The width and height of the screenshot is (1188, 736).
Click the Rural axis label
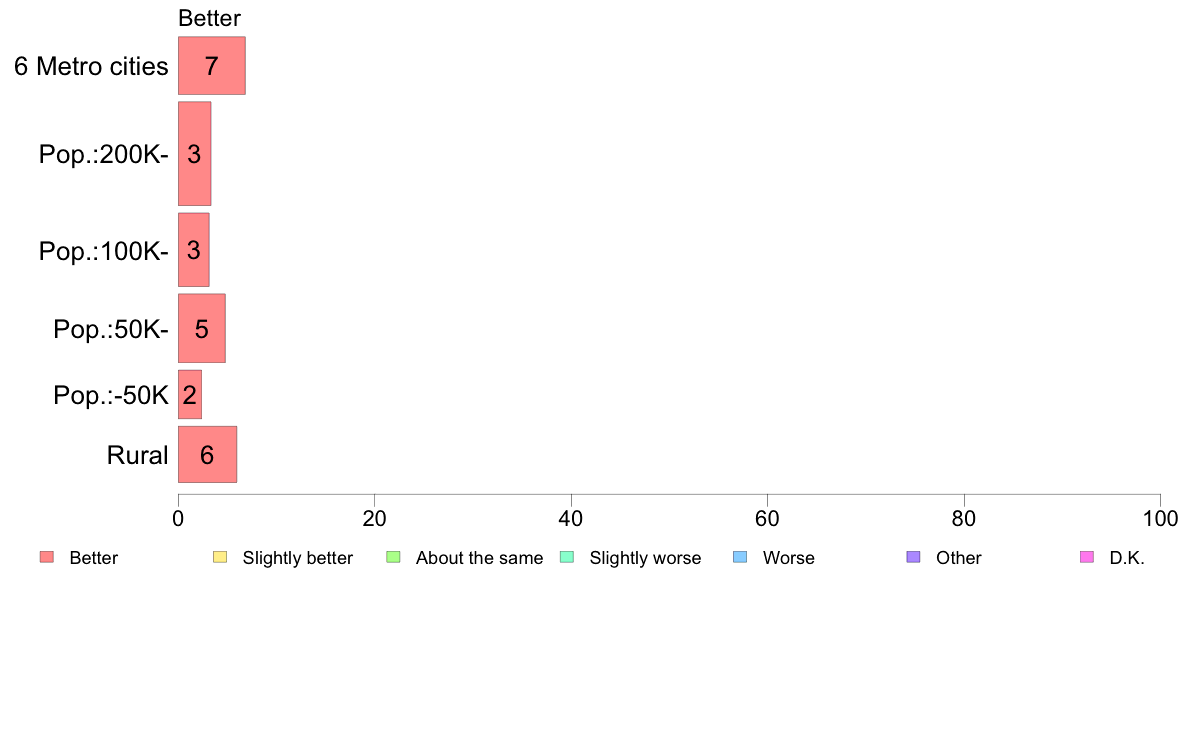(x=137, y=455)
